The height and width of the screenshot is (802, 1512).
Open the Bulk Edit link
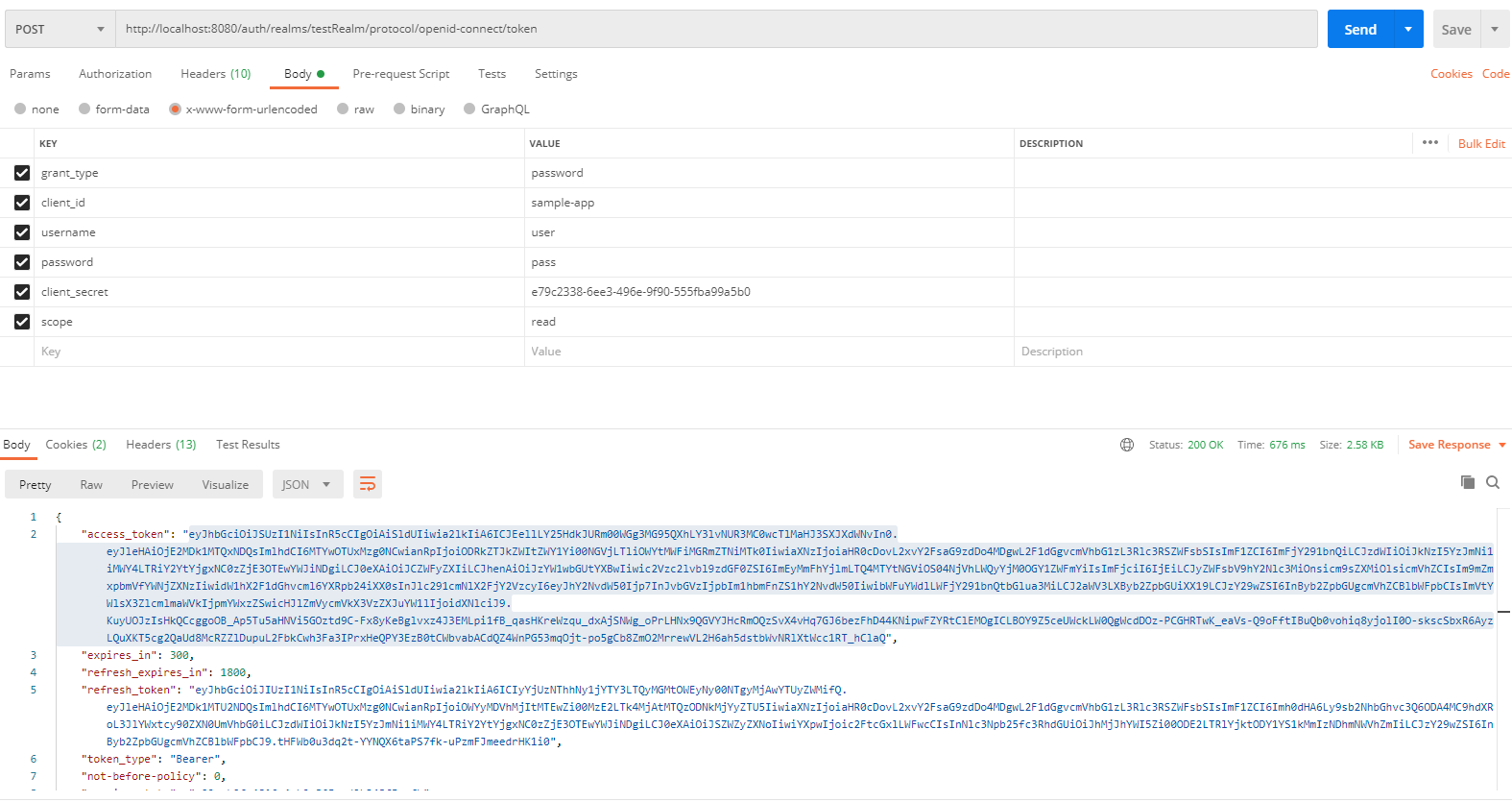tap(1481, 144)
